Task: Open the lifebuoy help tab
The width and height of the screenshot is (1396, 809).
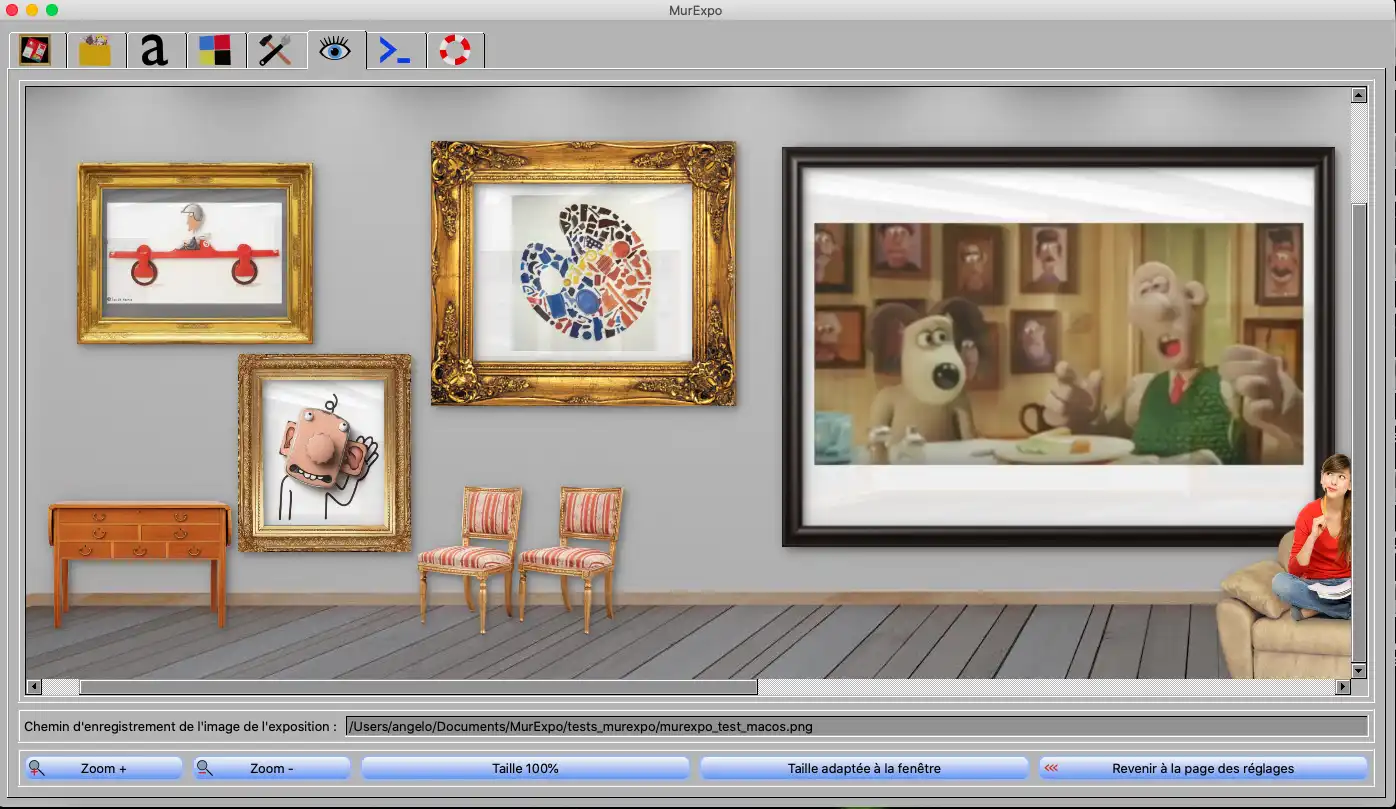Action: (455, 50)
